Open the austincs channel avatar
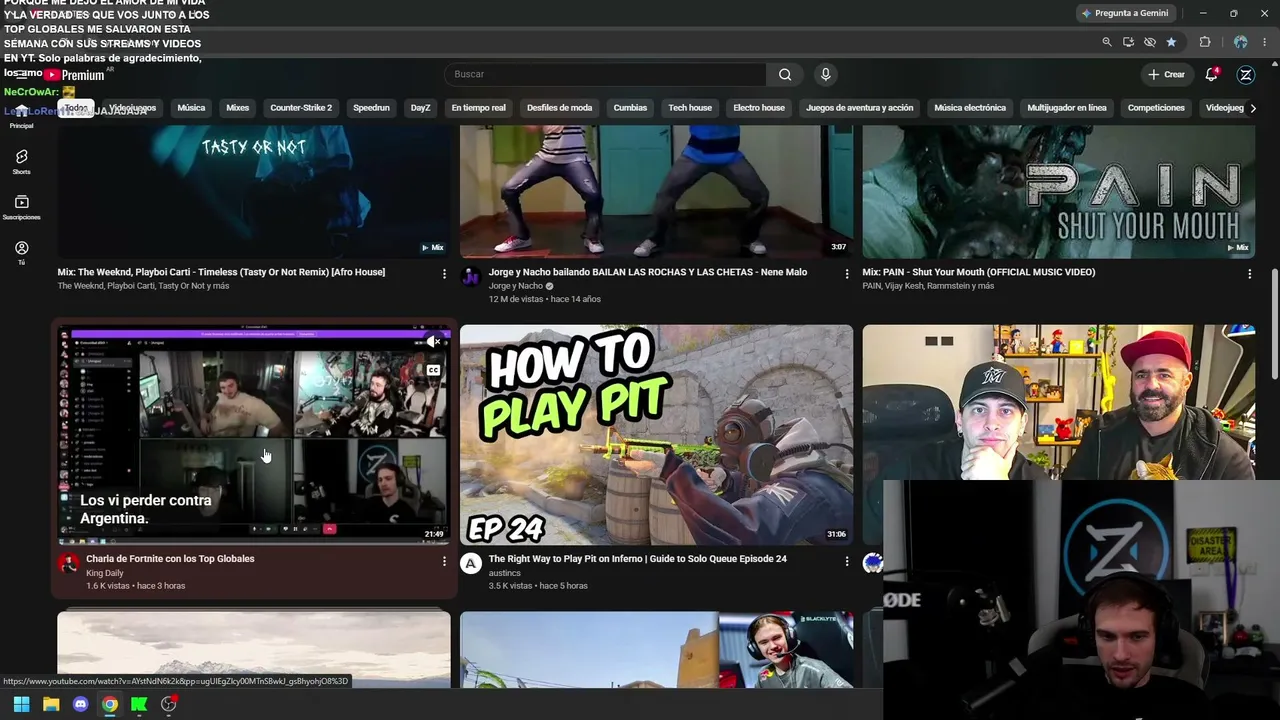This screenshot has height=720, width=1280. [471, 563]
